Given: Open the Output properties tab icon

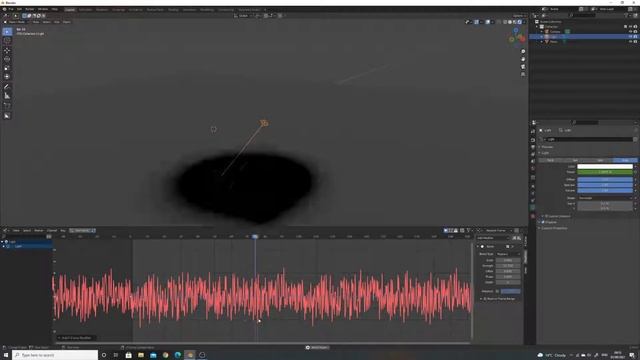Looking at the screenshot, I should pyautogui.click(x=533, y=147).
